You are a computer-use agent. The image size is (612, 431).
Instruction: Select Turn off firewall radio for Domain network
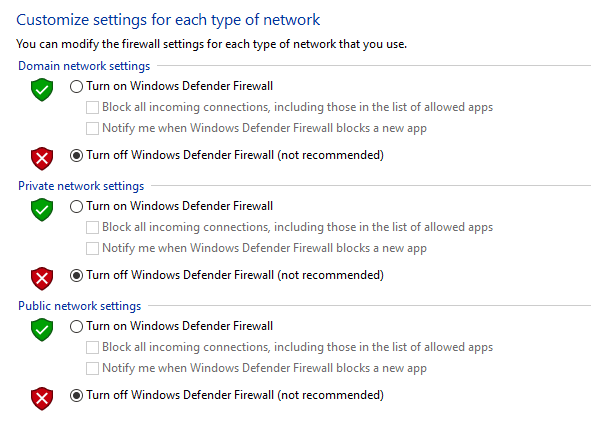pyautogui.click(x=76, y=155)
